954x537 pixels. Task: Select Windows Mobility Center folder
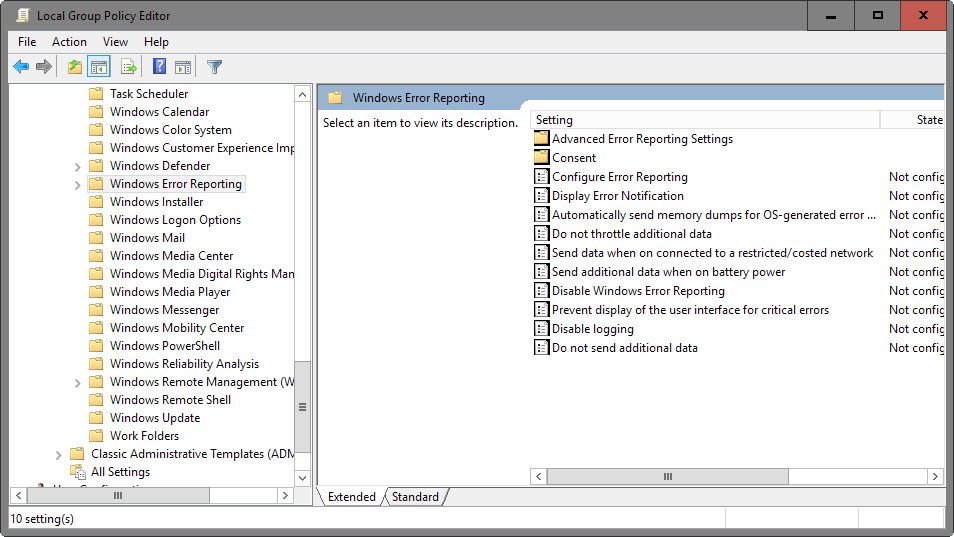[x=177, y=328]
